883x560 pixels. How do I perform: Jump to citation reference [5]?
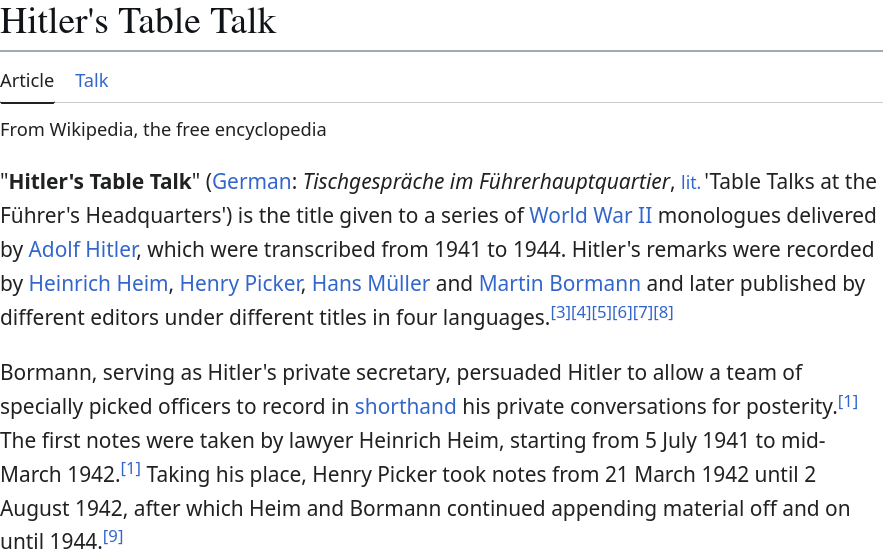coord(601,312)
